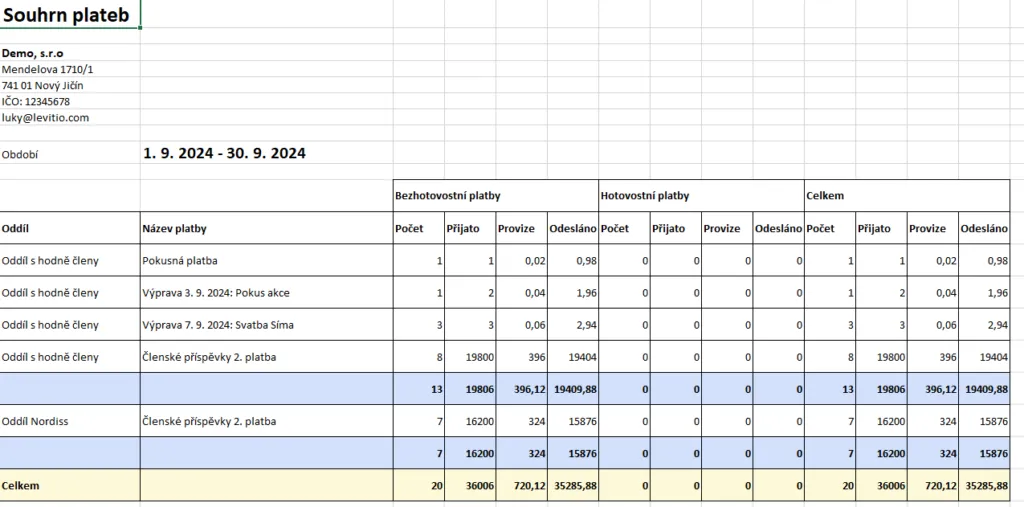Click the first 720,12 grand total cell
Viewport: 1024px width, 507px height.
(x=522, y=485)
